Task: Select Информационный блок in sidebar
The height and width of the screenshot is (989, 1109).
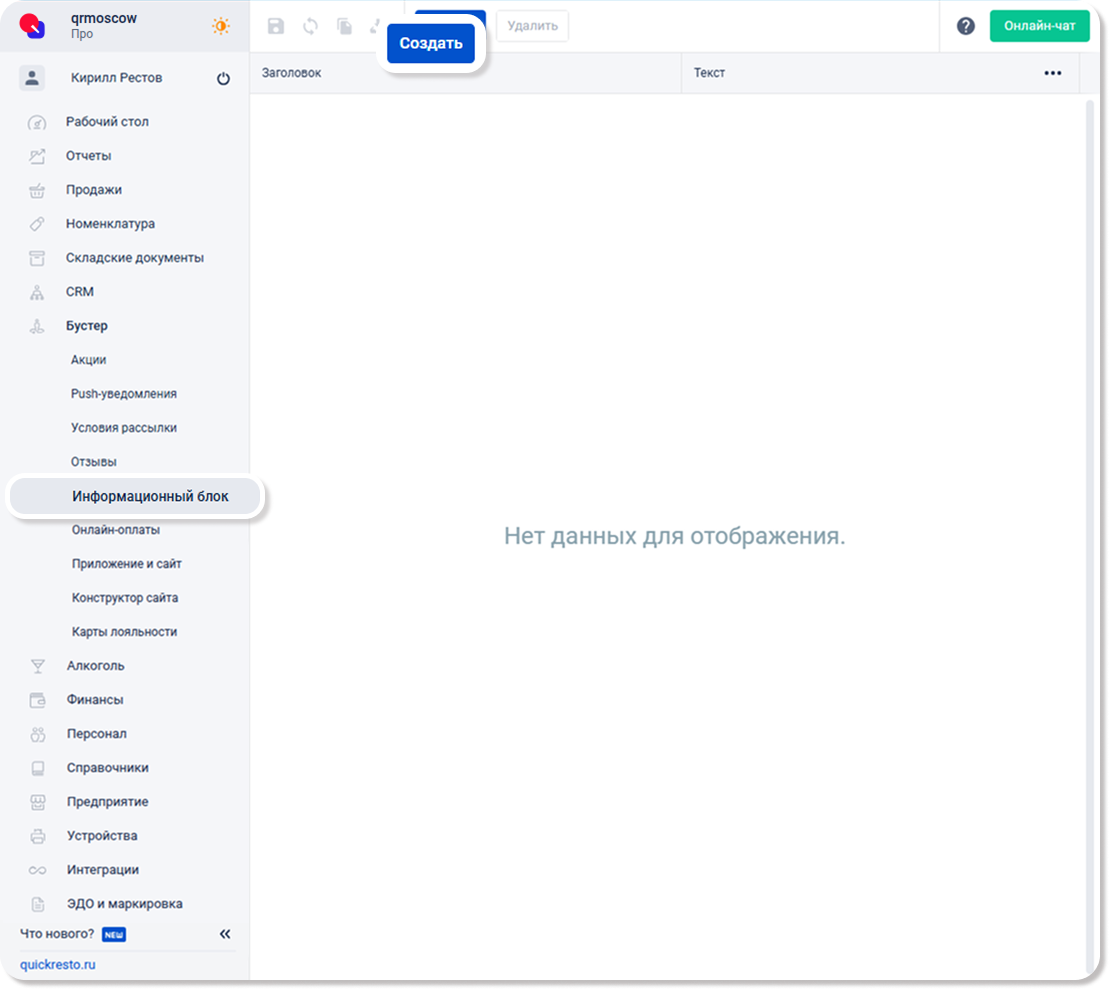Action: click(150, 496)
